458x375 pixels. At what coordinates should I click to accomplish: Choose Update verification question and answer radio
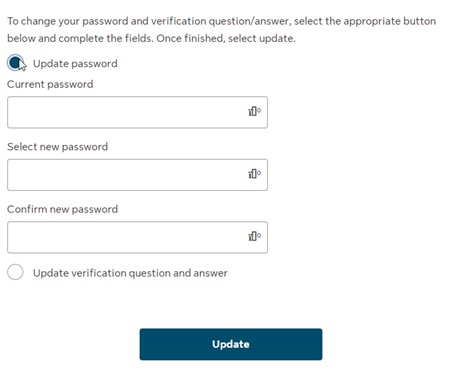pos(15,272)
